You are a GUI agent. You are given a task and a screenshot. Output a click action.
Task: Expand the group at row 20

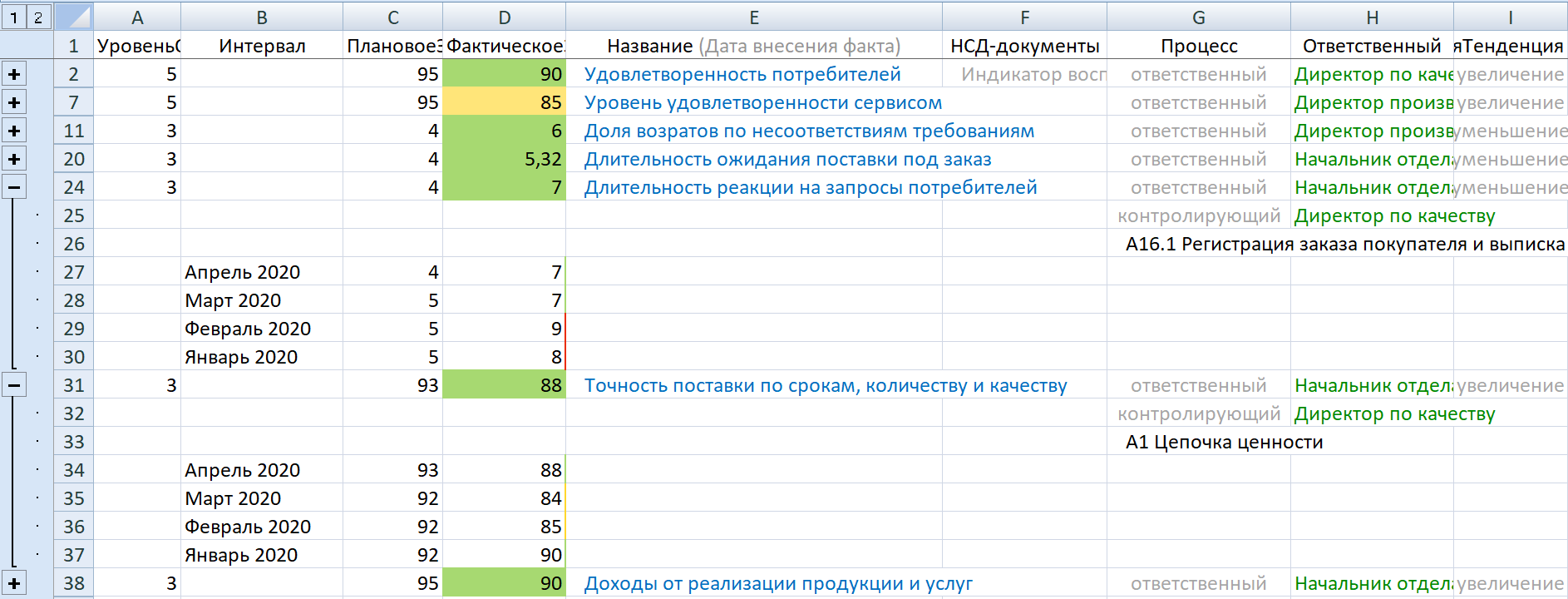14,159
